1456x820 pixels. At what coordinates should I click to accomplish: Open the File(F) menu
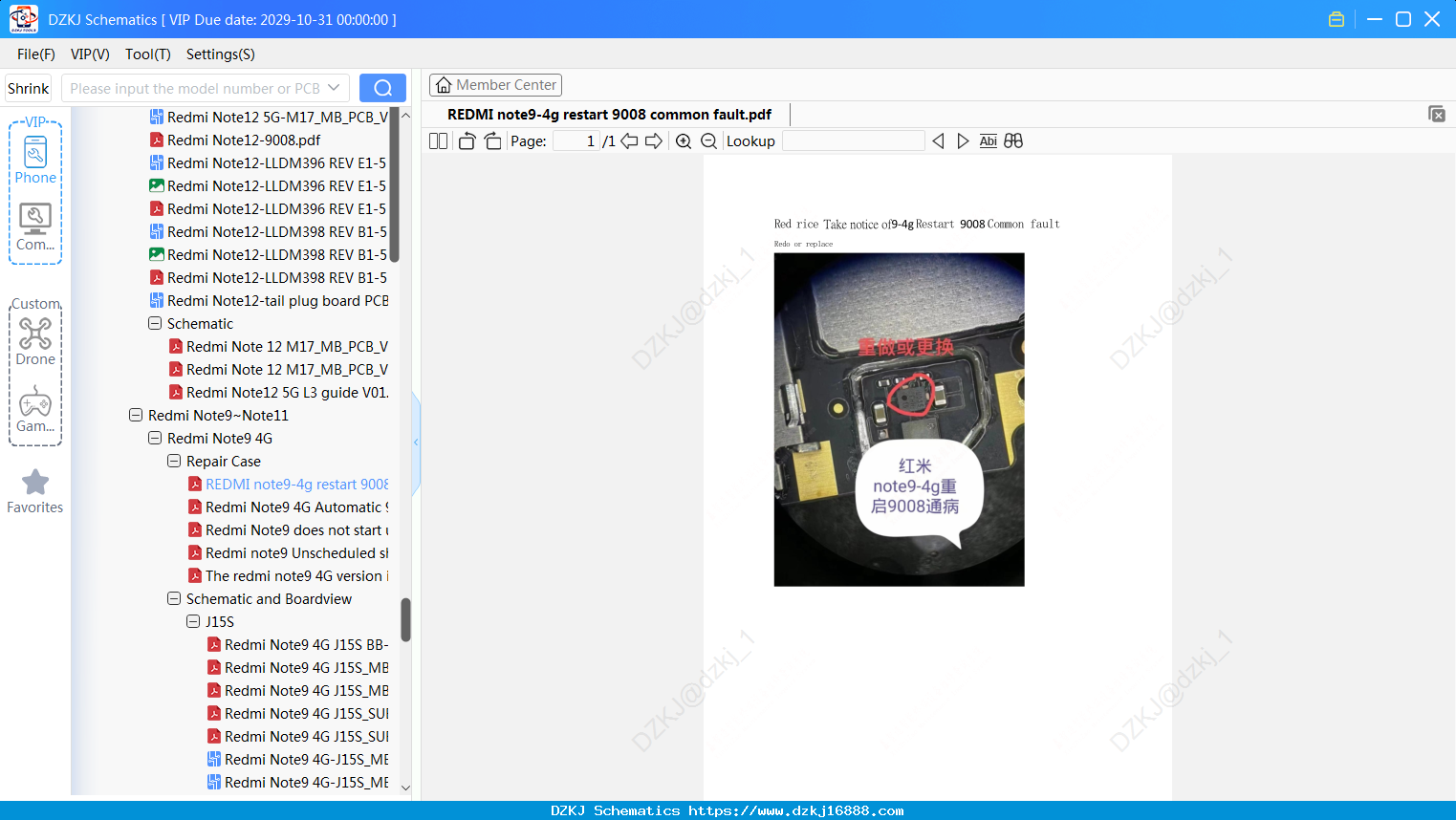click(36, 54)
